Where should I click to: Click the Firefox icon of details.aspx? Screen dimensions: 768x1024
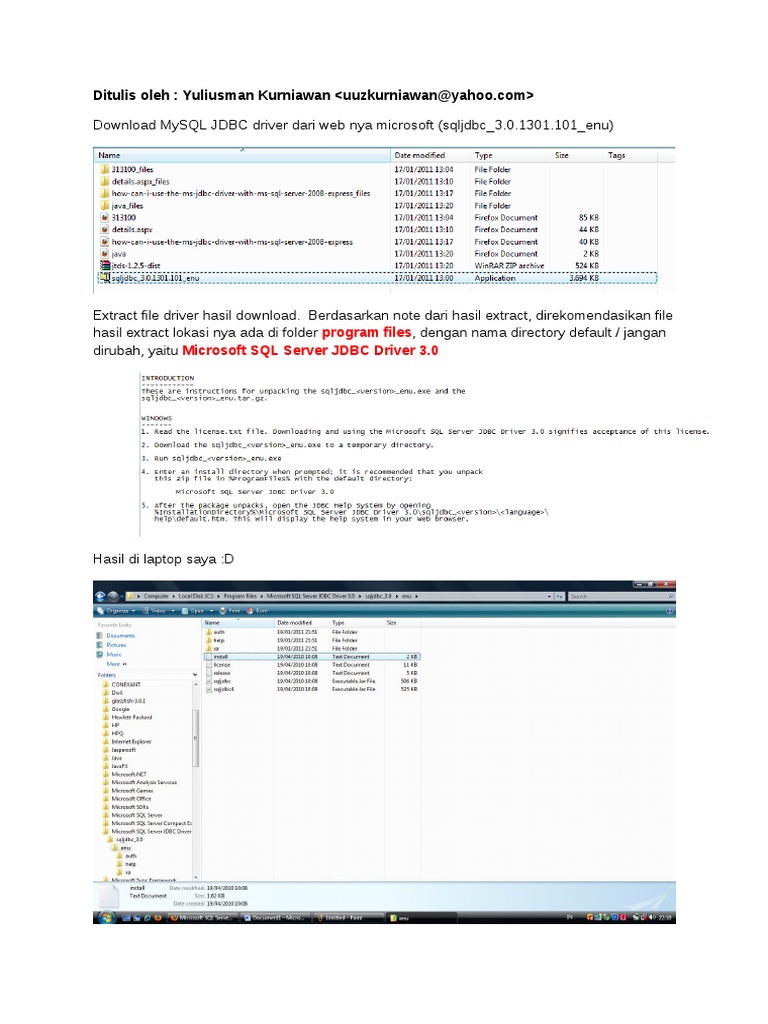click(x=104, y=229)
